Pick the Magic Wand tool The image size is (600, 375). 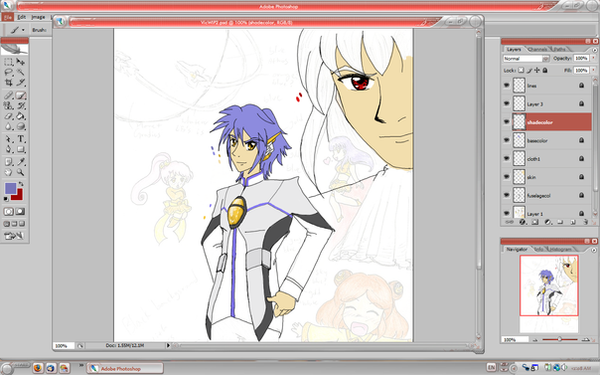(21, 72)
